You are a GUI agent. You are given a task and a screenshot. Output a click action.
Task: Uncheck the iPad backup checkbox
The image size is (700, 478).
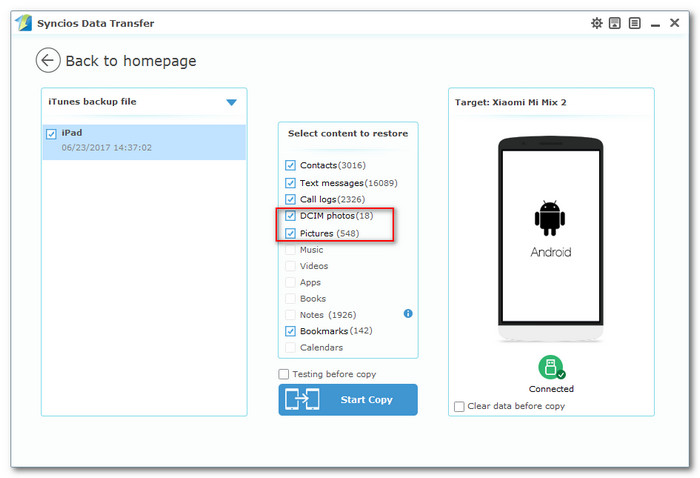coord(51,133)
